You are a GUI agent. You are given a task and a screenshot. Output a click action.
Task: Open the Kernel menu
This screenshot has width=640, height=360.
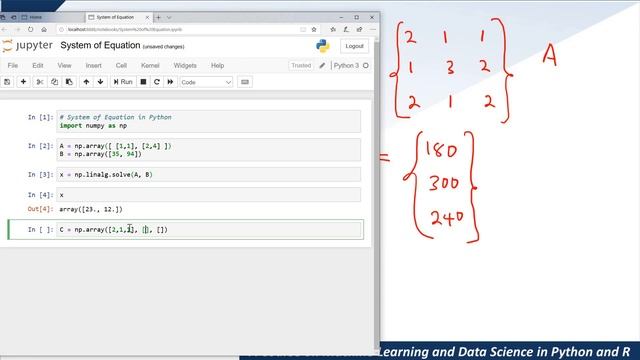pos(150,65)
